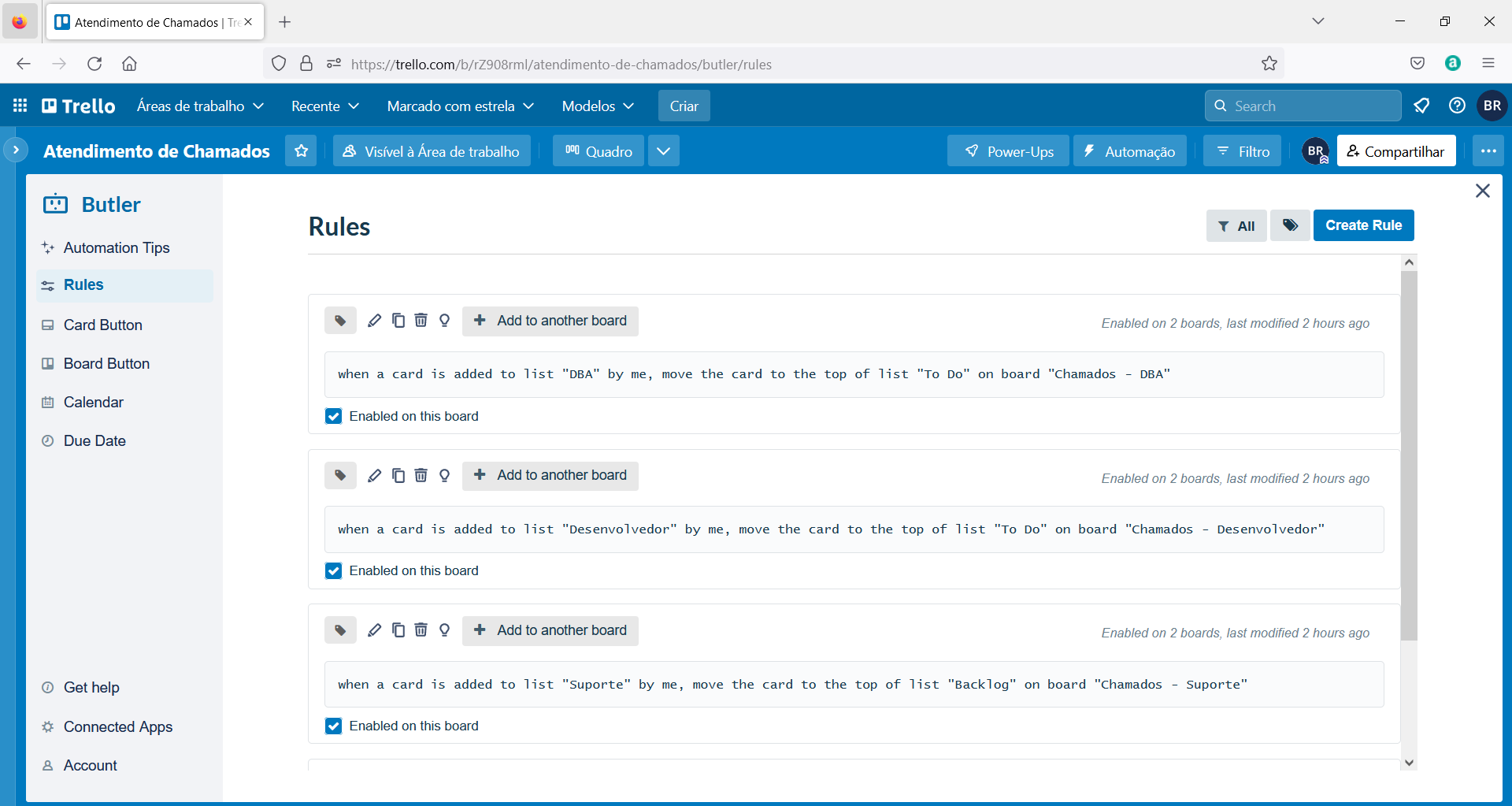Expand the Modelos menu
Screen dimensions: 1512x806
597,106
